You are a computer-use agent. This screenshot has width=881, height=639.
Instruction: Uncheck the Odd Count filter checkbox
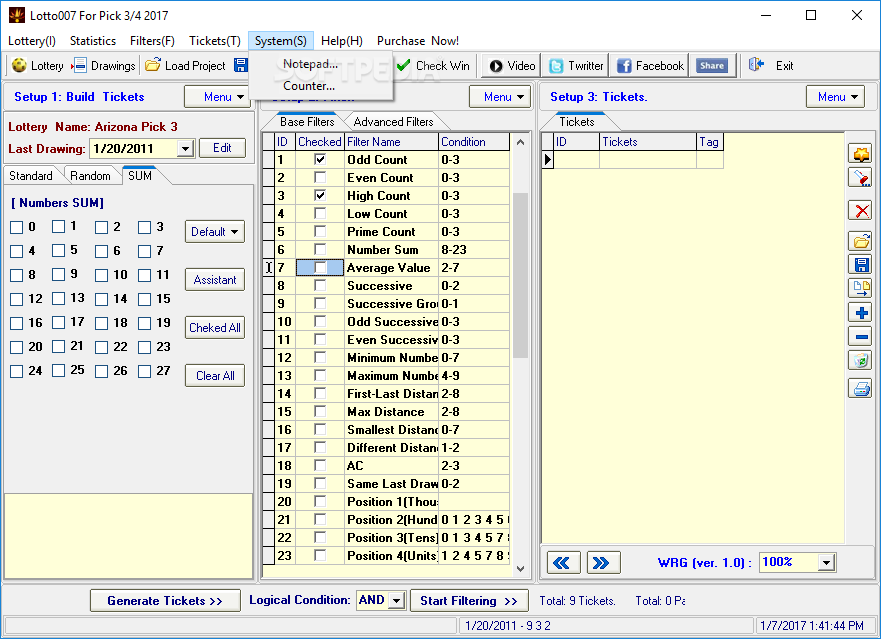click(320, 160)
